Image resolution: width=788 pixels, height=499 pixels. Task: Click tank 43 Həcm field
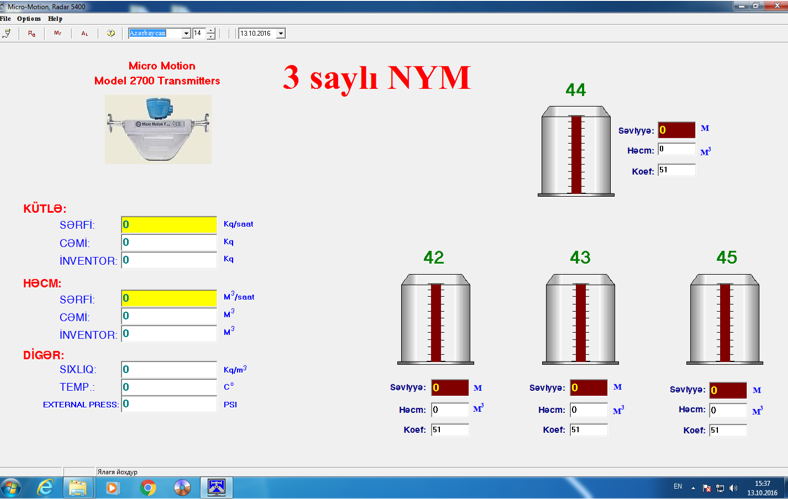pyautogui.click(x=588, y=410)
